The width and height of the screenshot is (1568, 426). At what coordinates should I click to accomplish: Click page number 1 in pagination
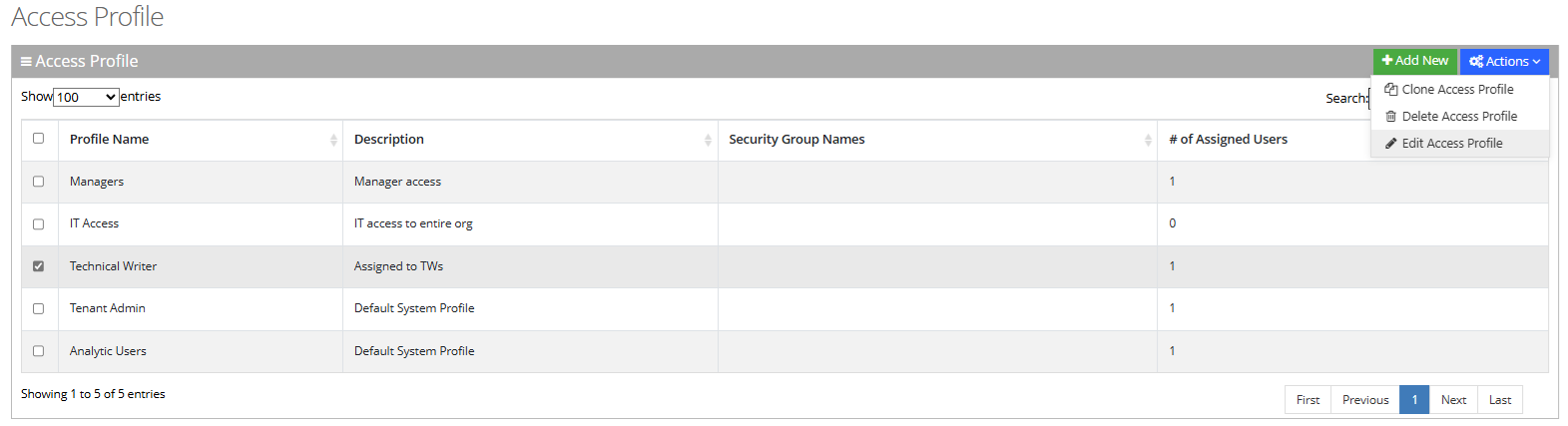pos(1414,400)
